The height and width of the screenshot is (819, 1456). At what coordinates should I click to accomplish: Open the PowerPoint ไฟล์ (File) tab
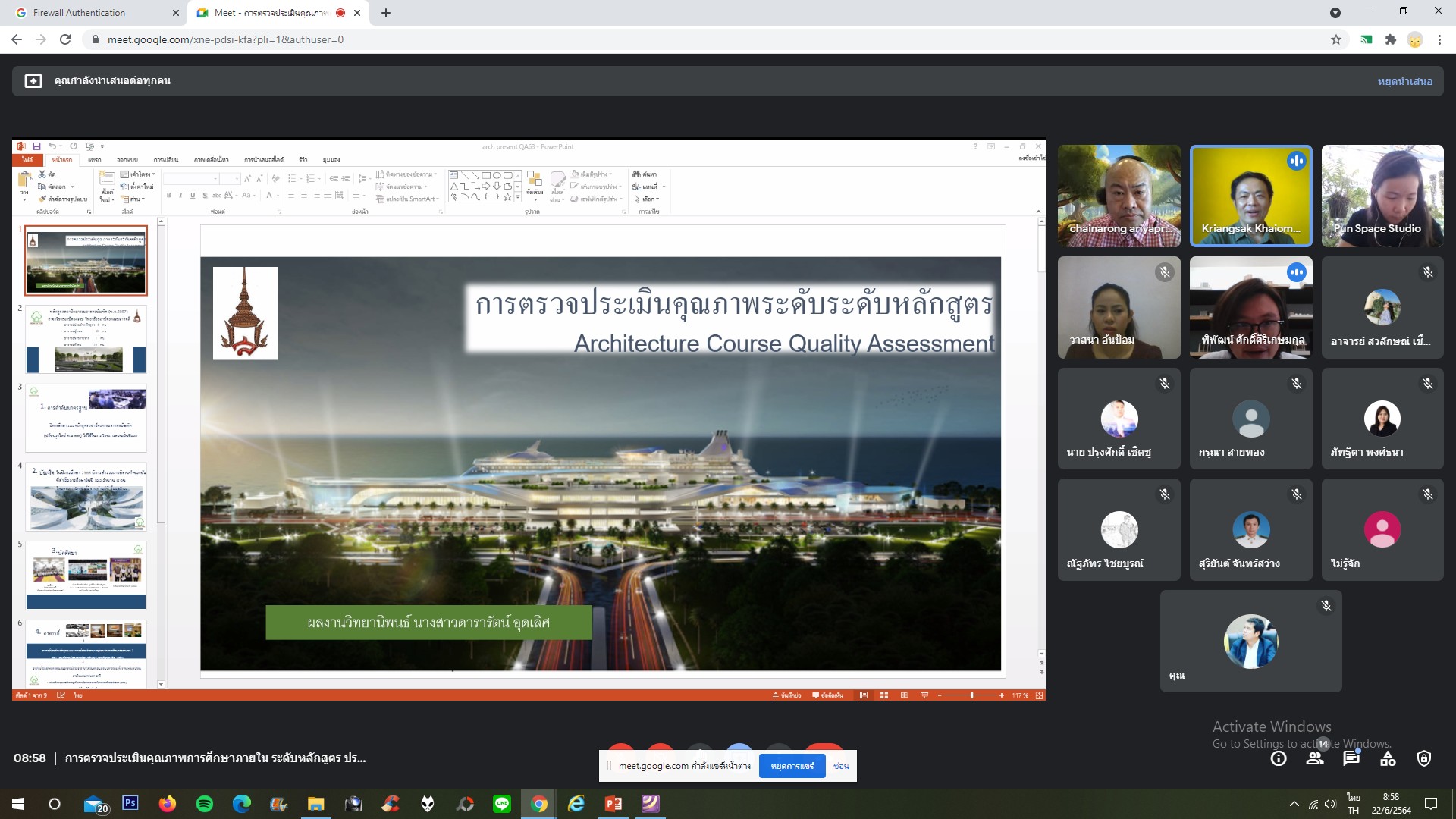tap(27, 159)
